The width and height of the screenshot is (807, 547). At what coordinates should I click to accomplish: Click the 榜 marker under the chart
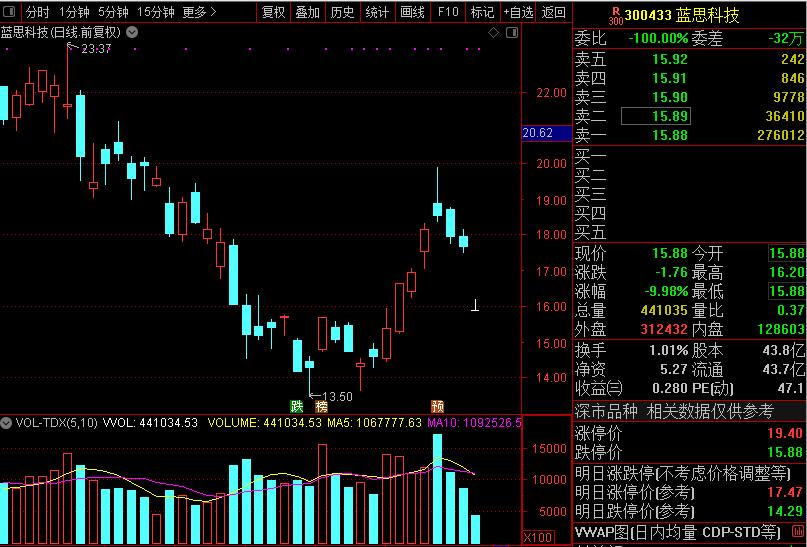coord(321,406)
